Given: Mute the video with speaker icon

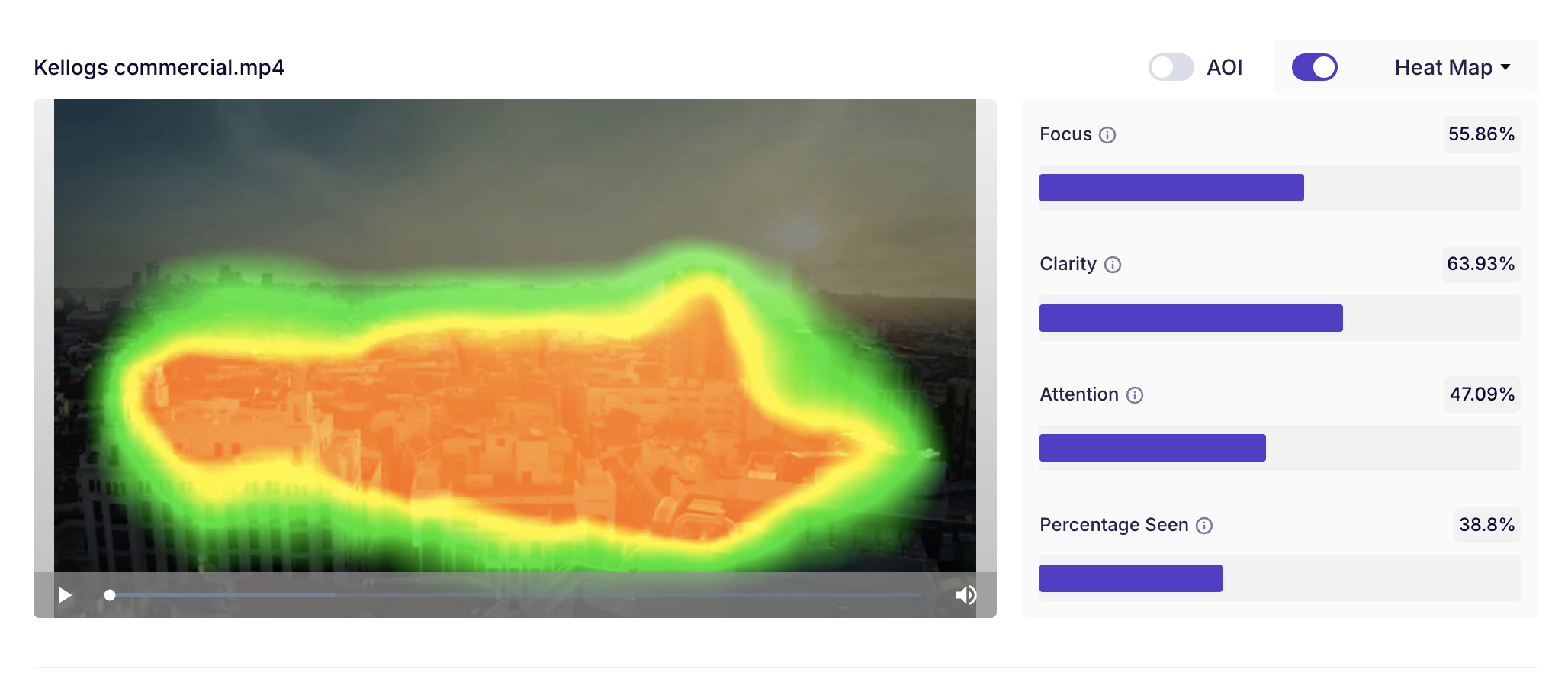Looking at the screenshot, I should coord(966,595).
